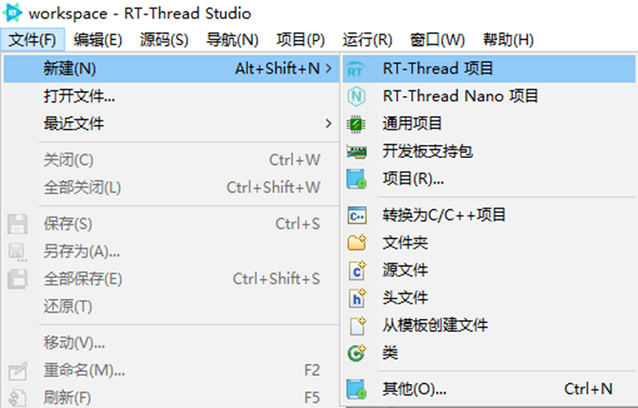Click the 源文件 C file icon
This screenshot has width=638, height=408.
pyautogui.click(x=357, y=271)
